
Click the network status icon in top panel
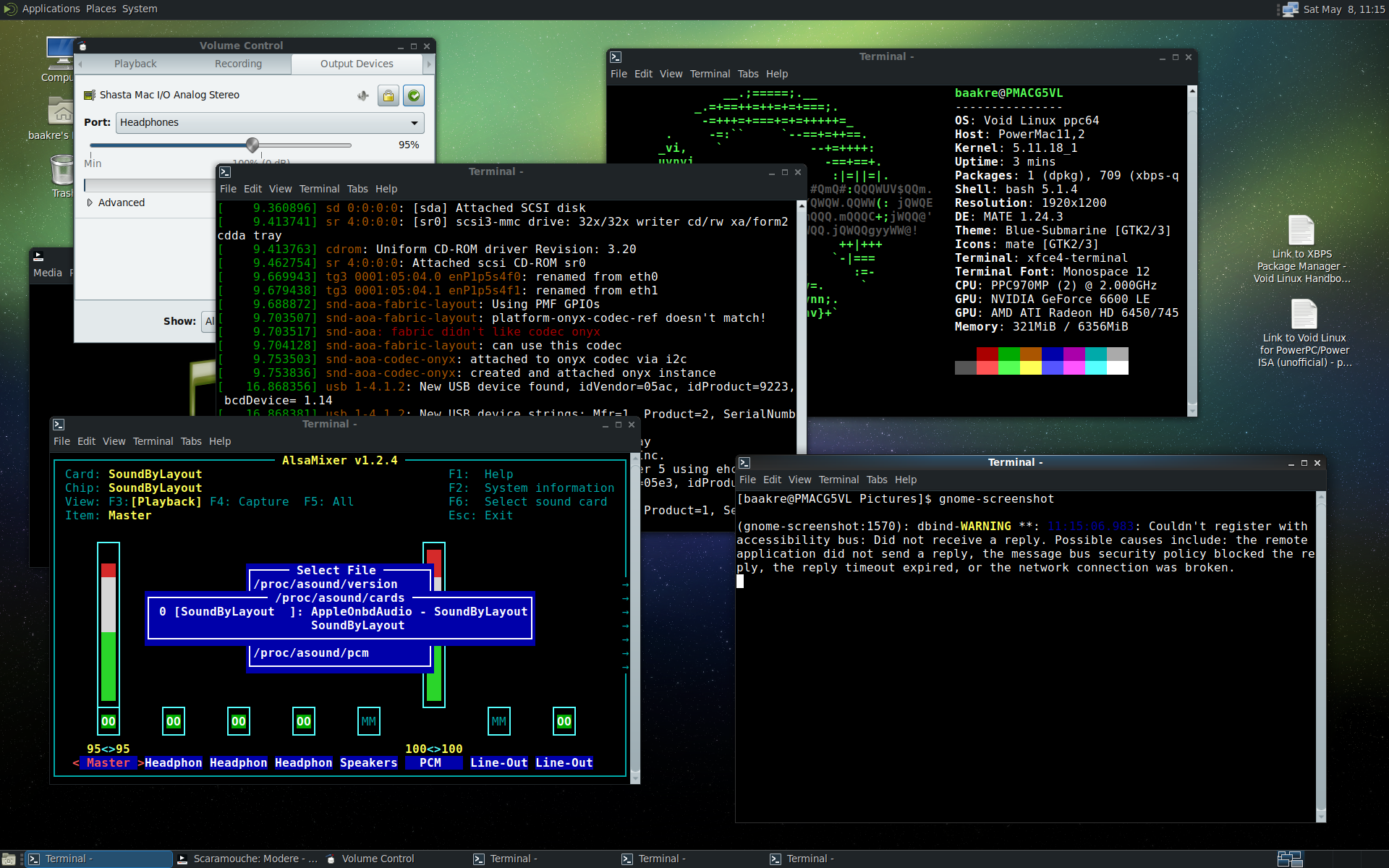click(x=1289, y=9)
